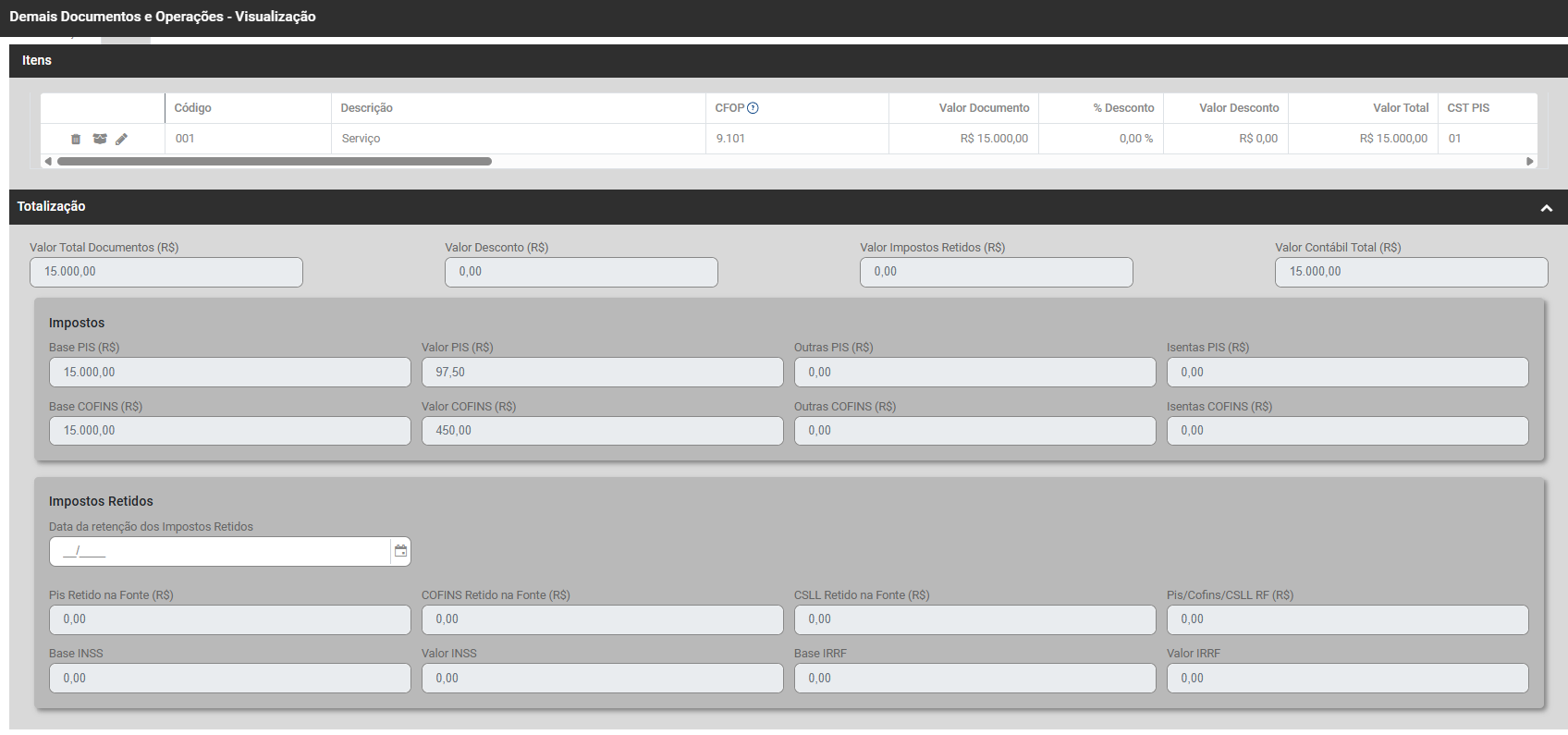This screenshot has width=1568, height=735.
Task: Click the retention date input field
Action: point(220,551)
